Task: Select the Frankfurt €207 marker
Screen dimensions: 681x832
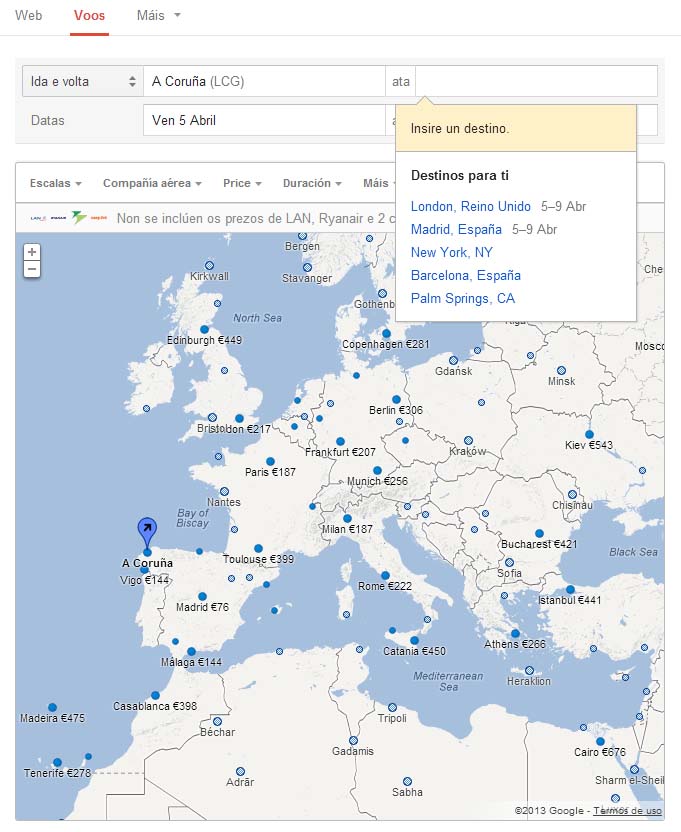Action: [340, 441]
